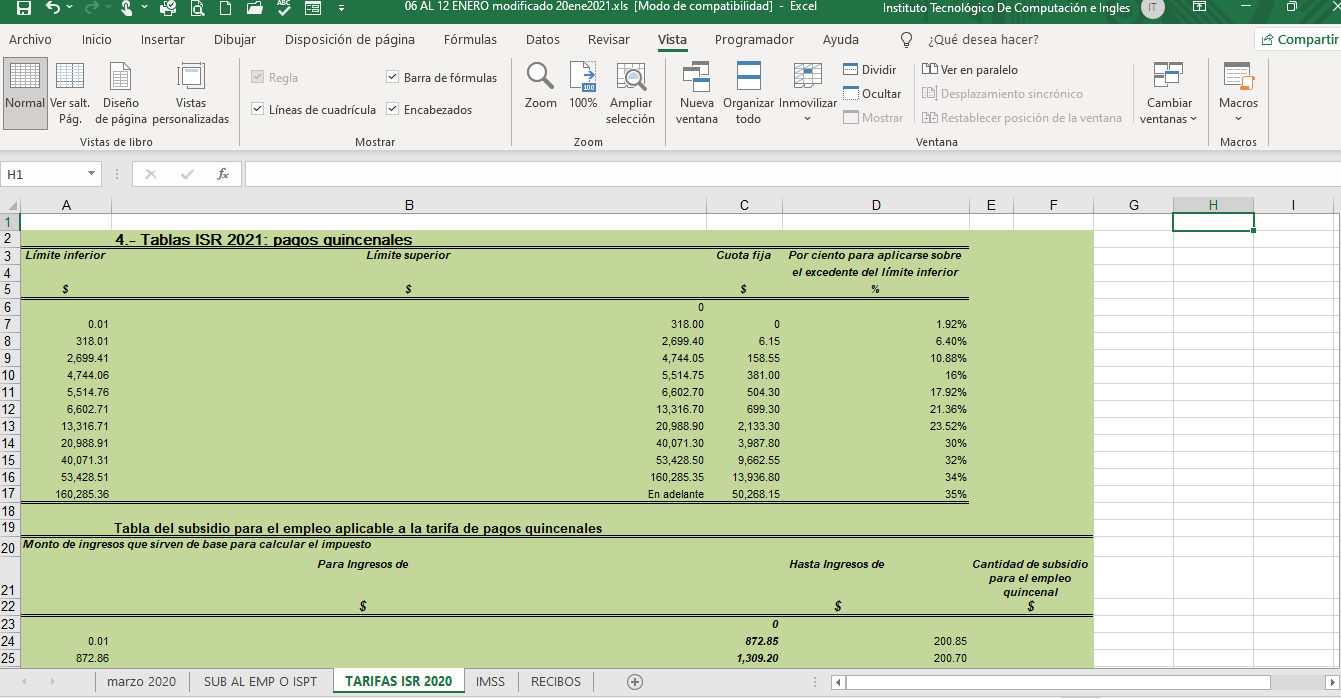Open Cambiar ventanas dropdown
This screenshot has width=1341, height=699.
[1169, 93]
